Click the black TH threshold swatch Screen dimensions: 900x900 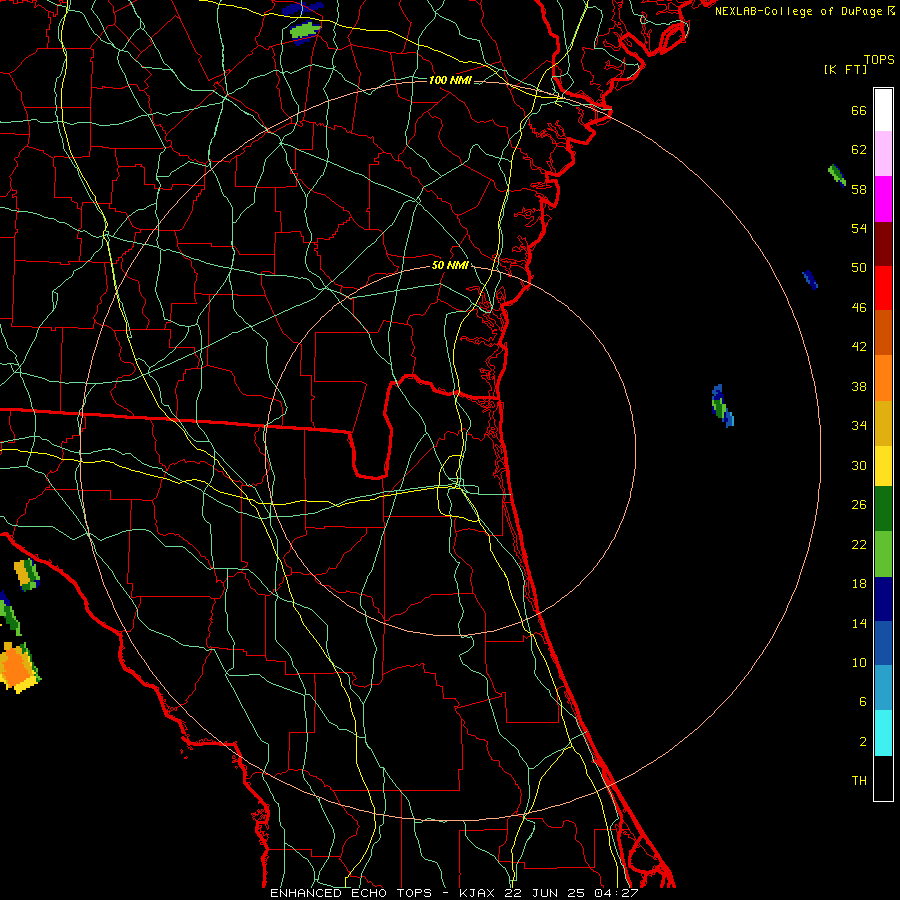(x=883, y=778)
